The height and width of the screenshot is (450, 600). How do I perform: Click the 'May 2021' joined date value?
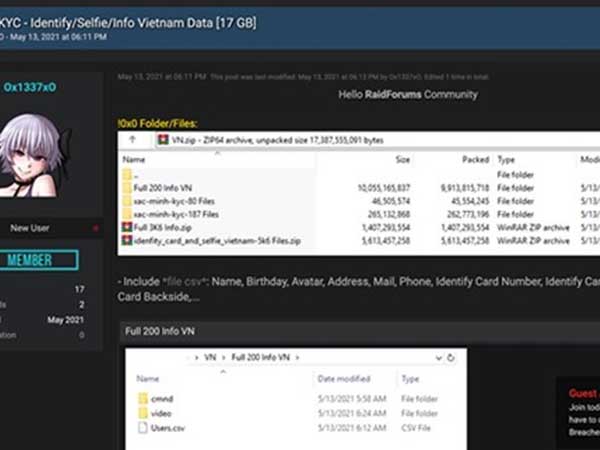pos(65,320)
